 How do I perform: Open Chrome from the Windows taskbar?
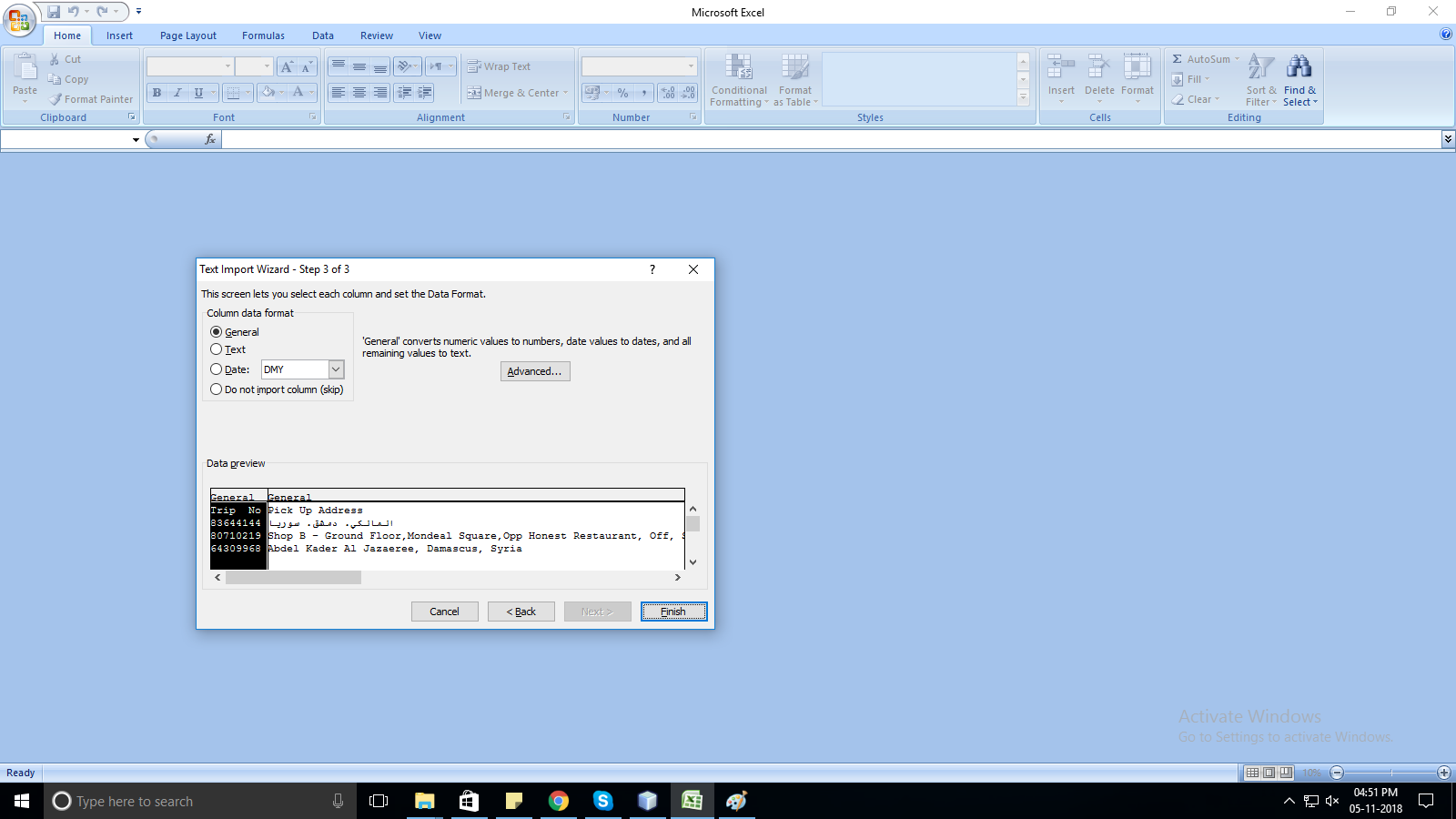(x=559, y=801)
